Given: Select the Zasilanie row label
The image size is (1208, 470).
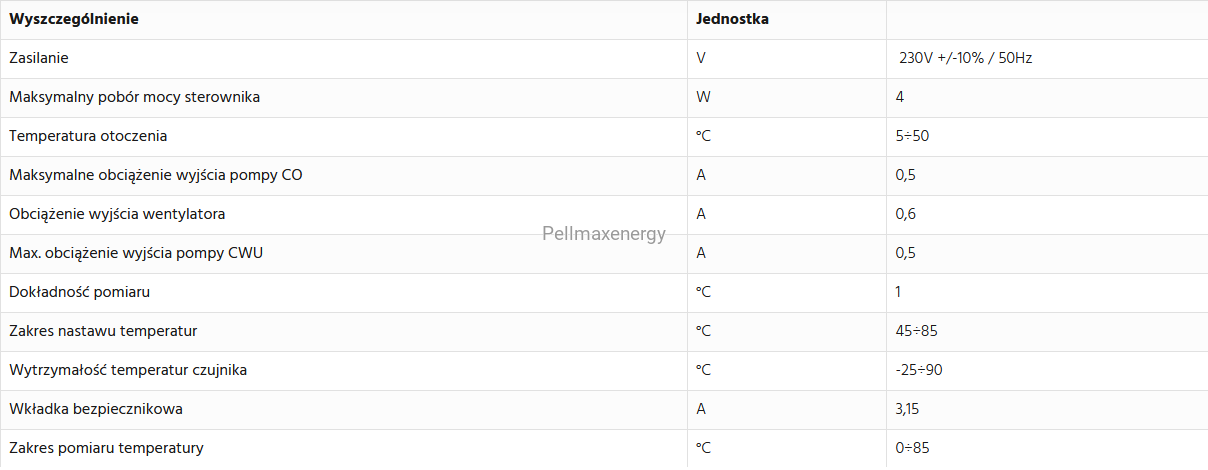Looking at the screenshot, I should pyautogui.click(x=39, y=58).
